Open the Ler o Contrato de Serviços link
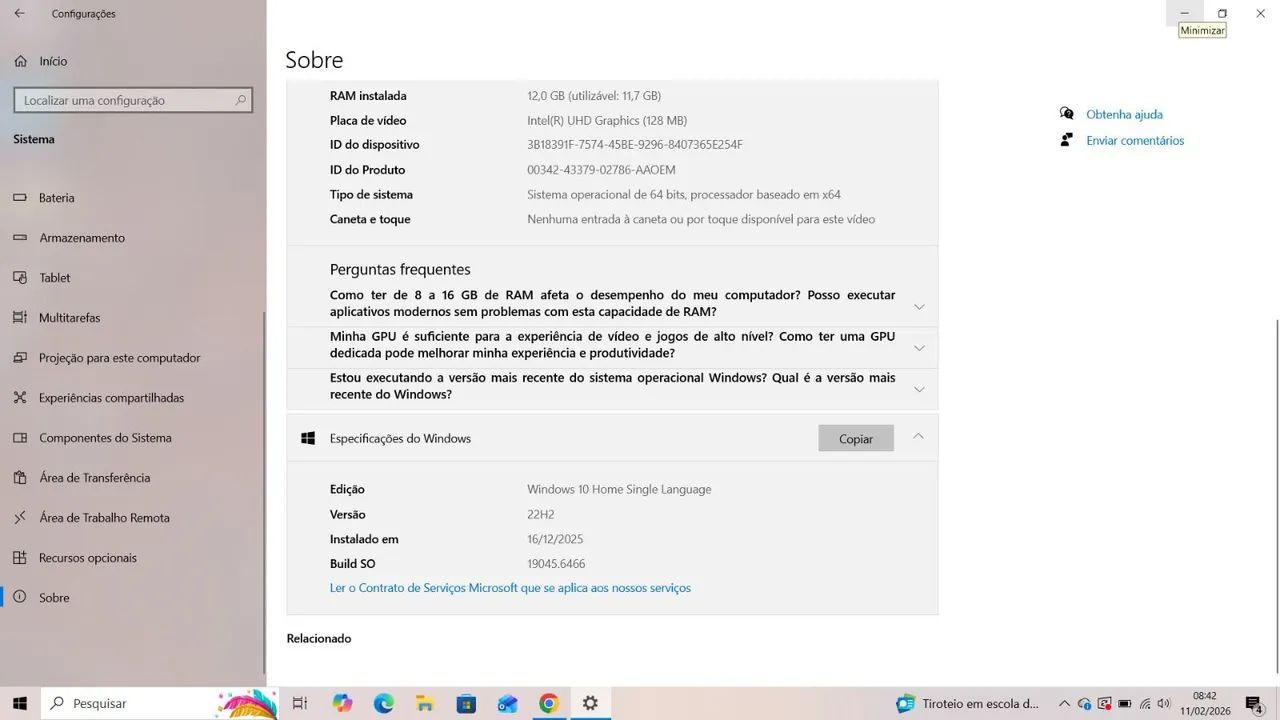 tap(510, 588)
